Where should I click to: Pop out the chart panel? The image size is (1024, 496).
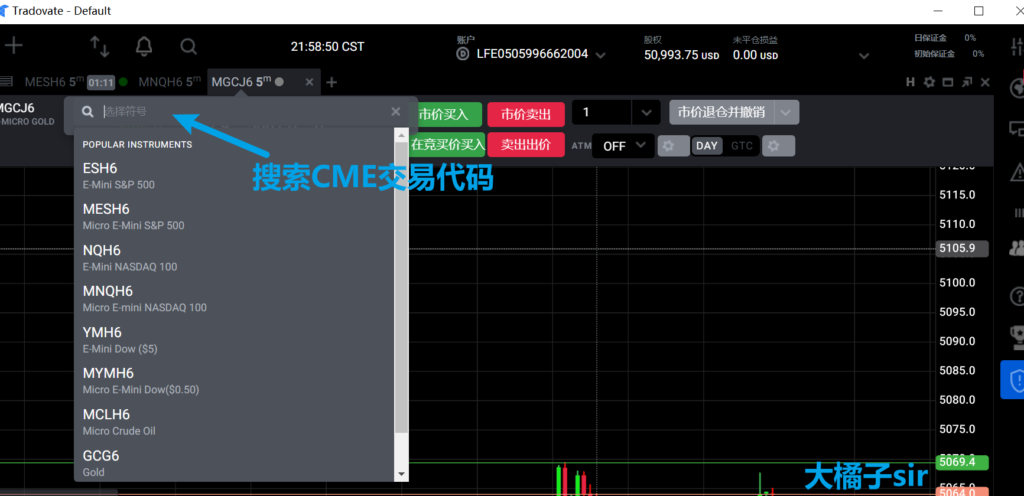point(968,82)
